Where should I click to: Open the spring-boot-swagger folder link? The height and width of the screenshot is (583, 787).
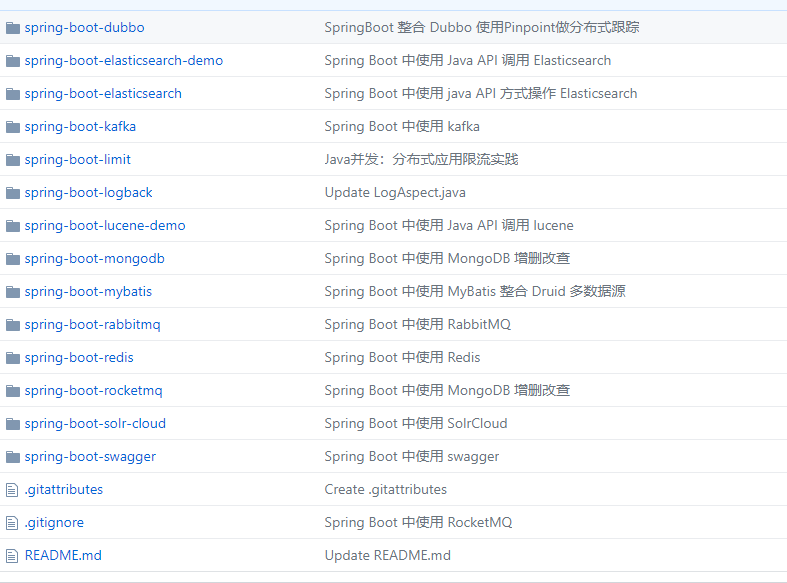[90, 457]
